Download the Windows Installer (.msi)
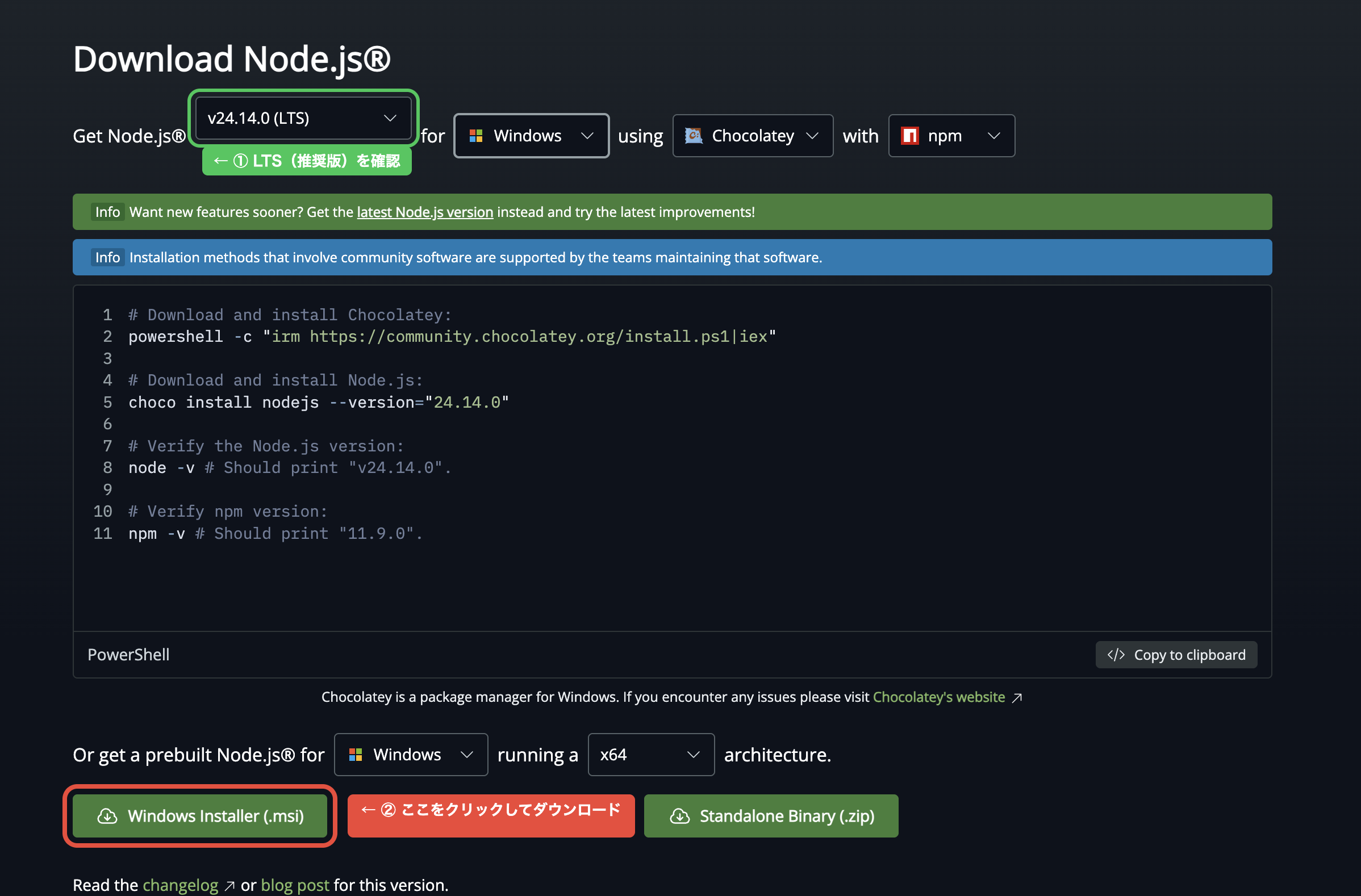The height and width of the screenshot is (896, 1361). coord(199,816)
